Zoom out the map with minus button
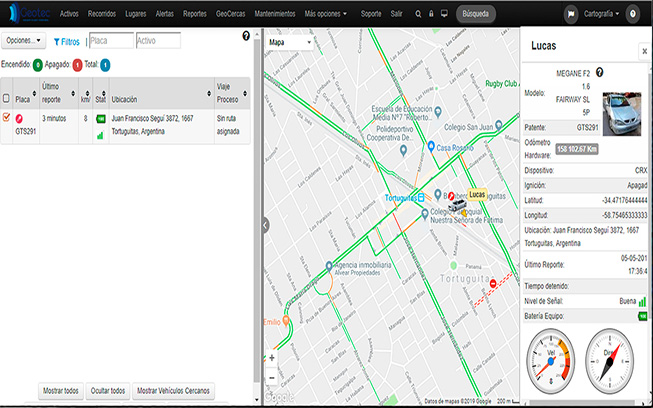 272,377
